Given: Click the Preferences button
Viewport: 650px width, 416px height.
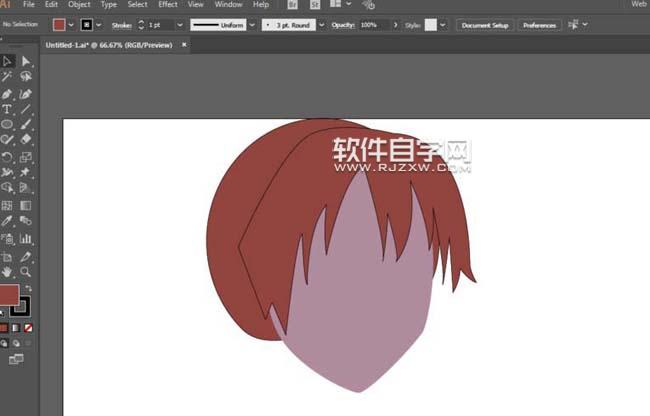Looking at the screenshot, I should click(539, 25).
